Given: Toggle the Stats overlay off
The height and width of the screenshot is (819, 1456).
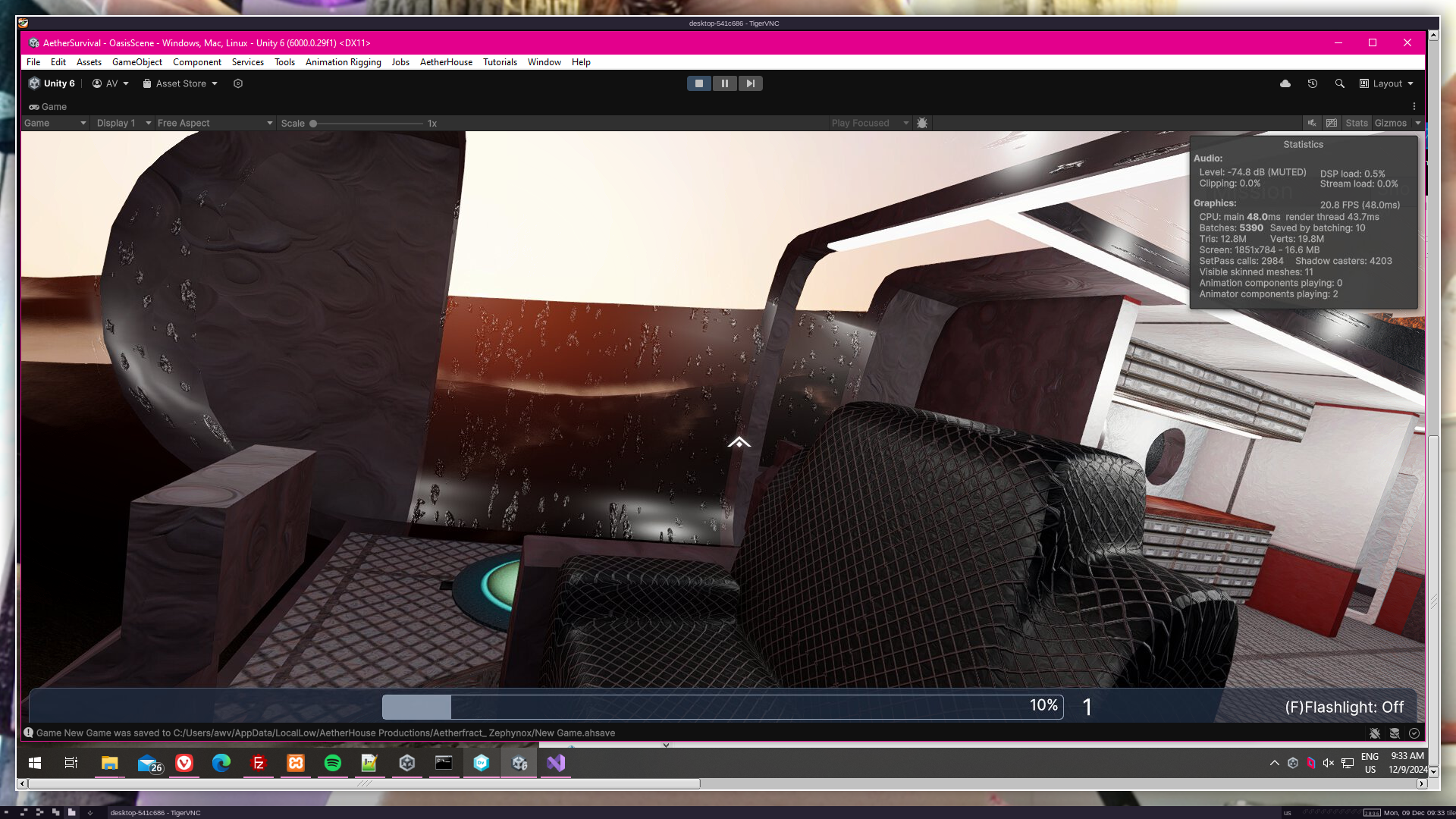Looking at the screenshot, I should pos(1356,123).
